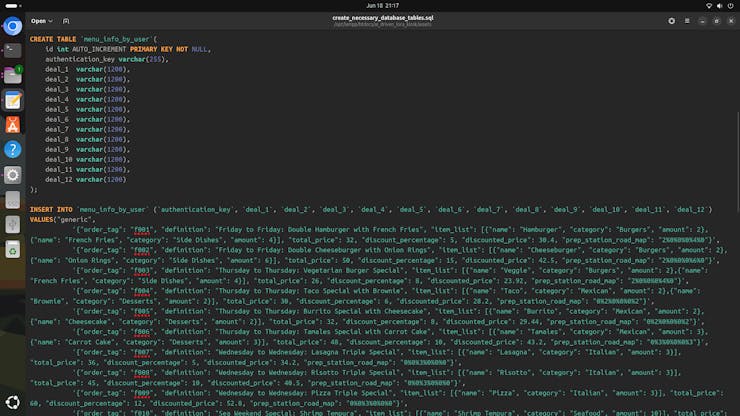Click the text Risotto Triple Special
The width and height of the screenshot is (740, 416).
point(354,373)
